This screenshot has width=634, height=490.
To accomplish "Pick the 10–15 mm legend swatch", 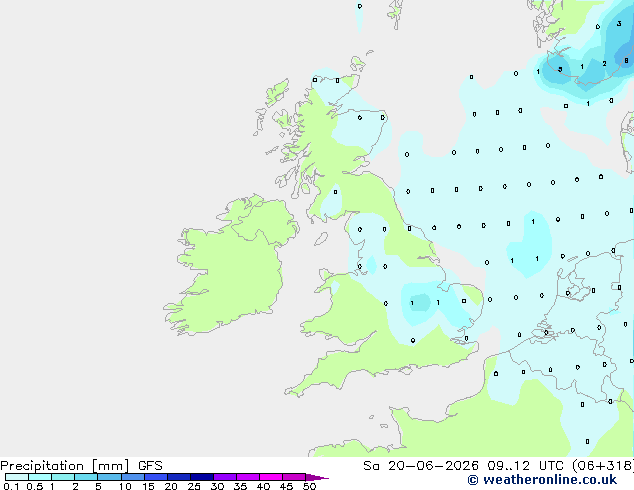I will pos(133,477).
